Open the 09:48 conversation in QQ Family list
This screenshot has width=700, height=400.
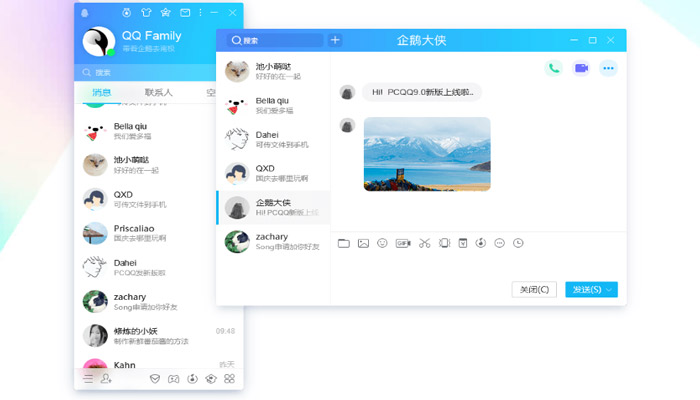(159, 336)
